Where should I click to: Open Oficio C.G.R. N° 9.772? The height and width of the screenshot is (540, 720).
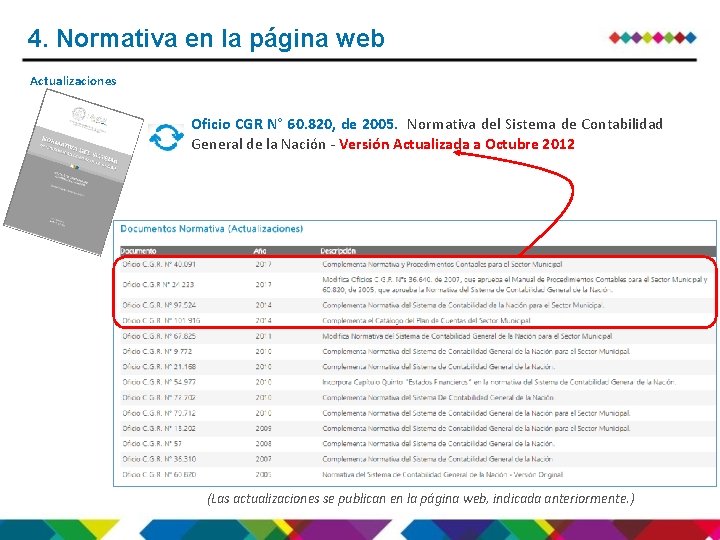point(157,352)
